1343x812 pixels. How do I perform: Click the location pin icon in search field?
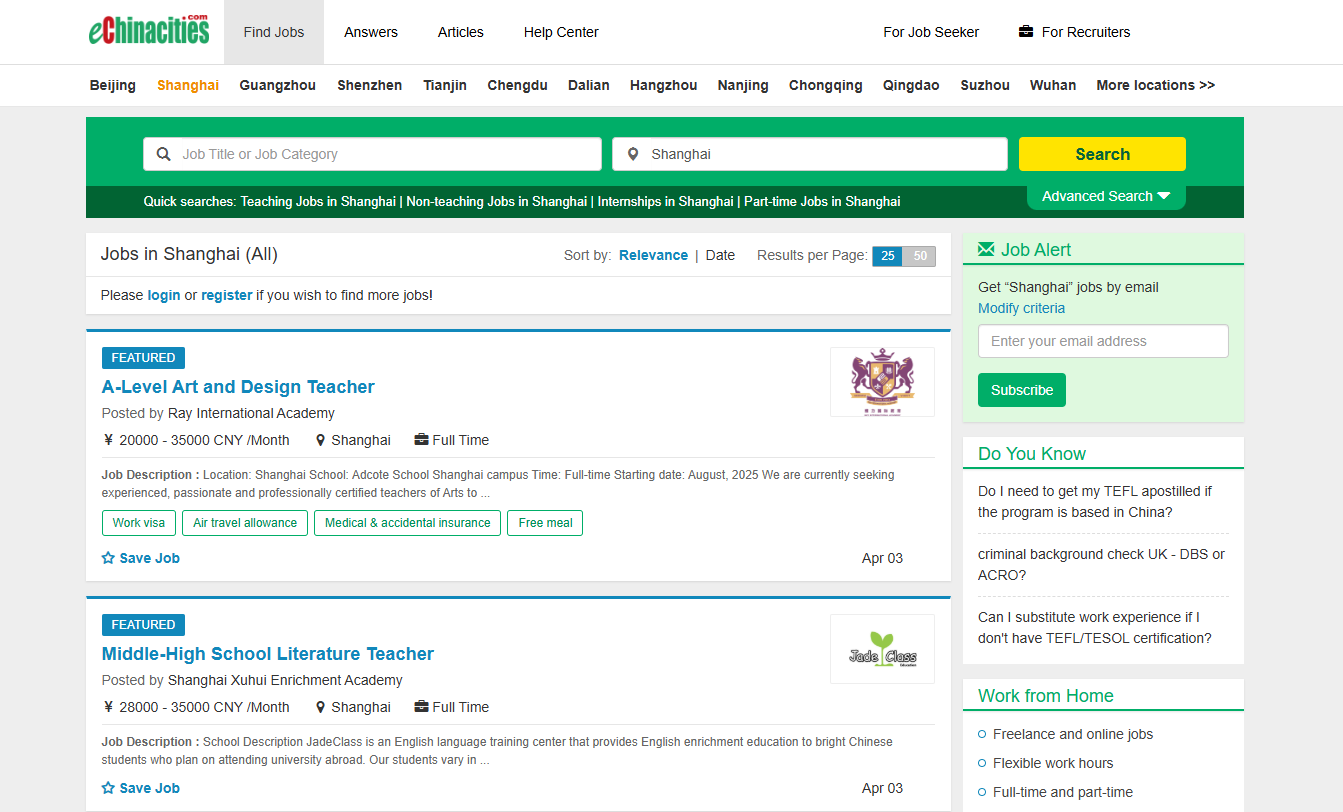tap(632, 154)
